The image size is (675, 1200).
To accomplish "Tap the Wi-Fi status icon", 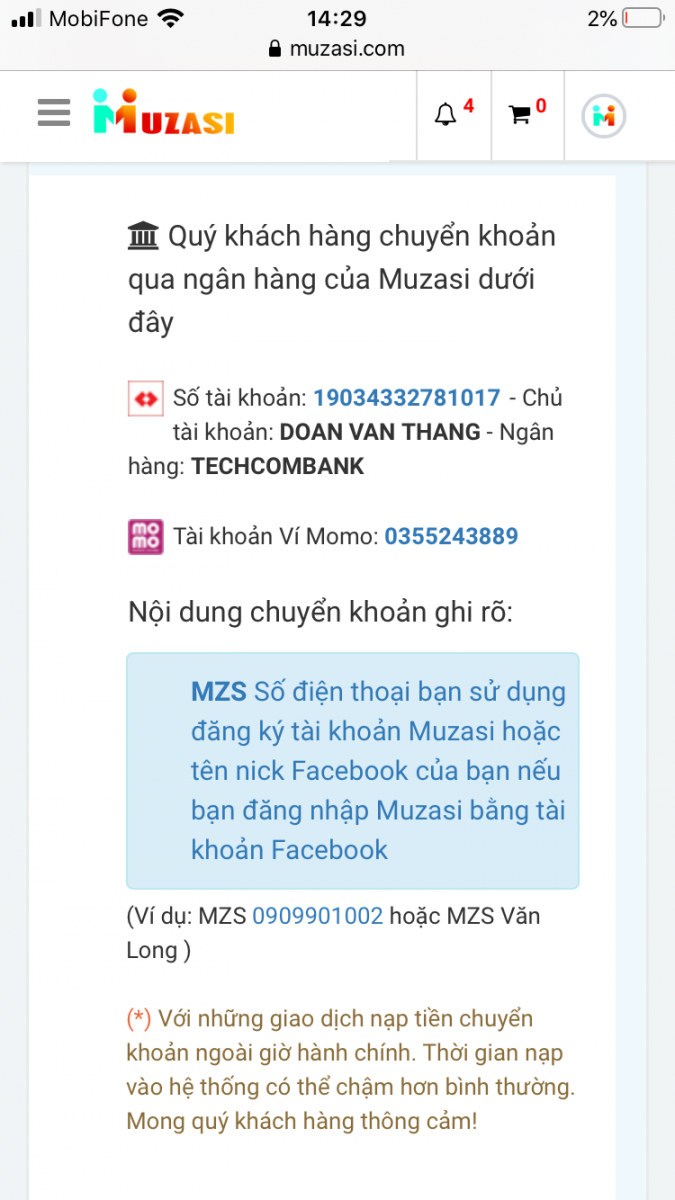I will (171, 18).
